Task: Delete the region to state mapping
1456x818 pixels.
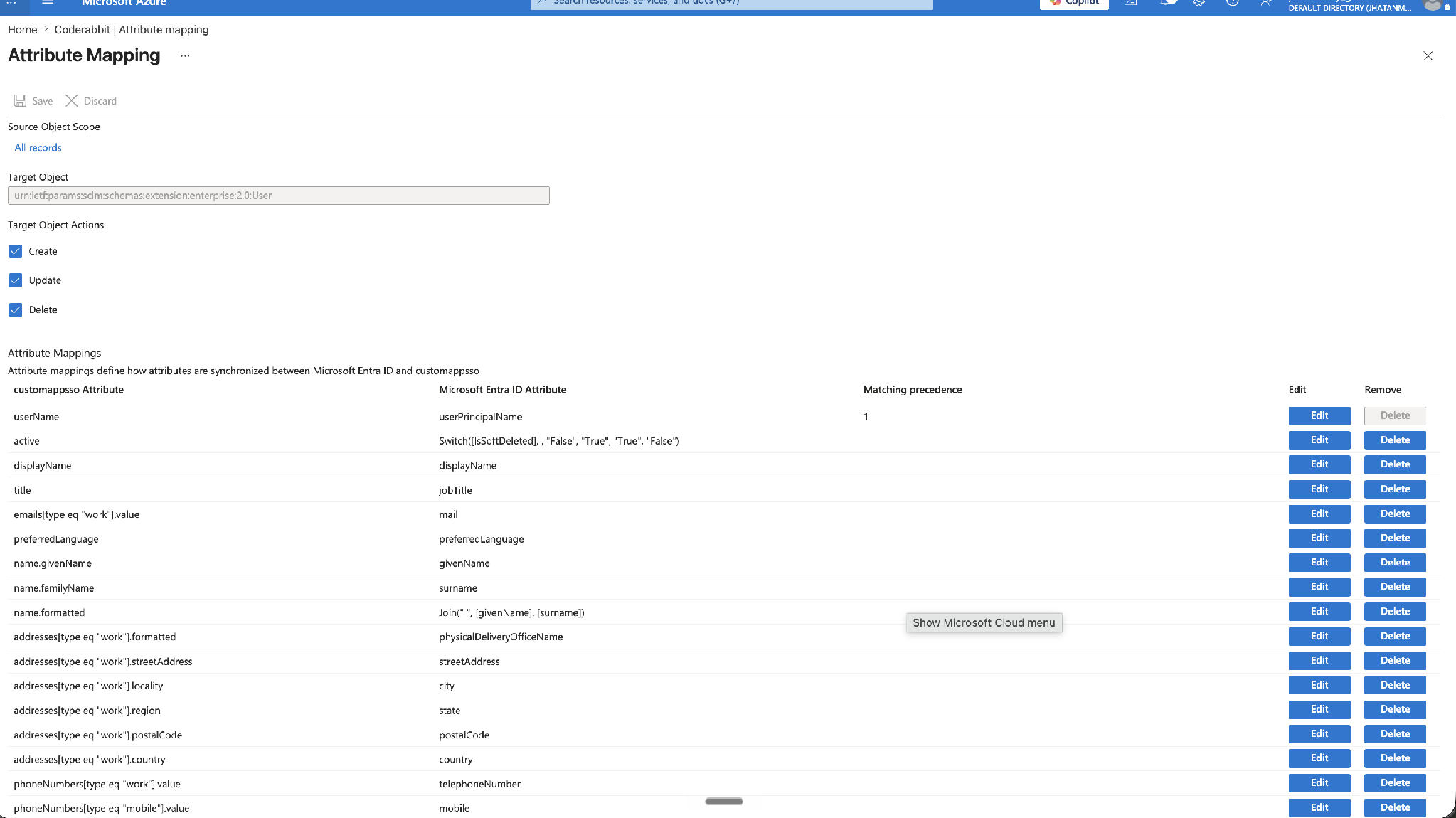Action: pyautogui.click(x=1395, y=710)
